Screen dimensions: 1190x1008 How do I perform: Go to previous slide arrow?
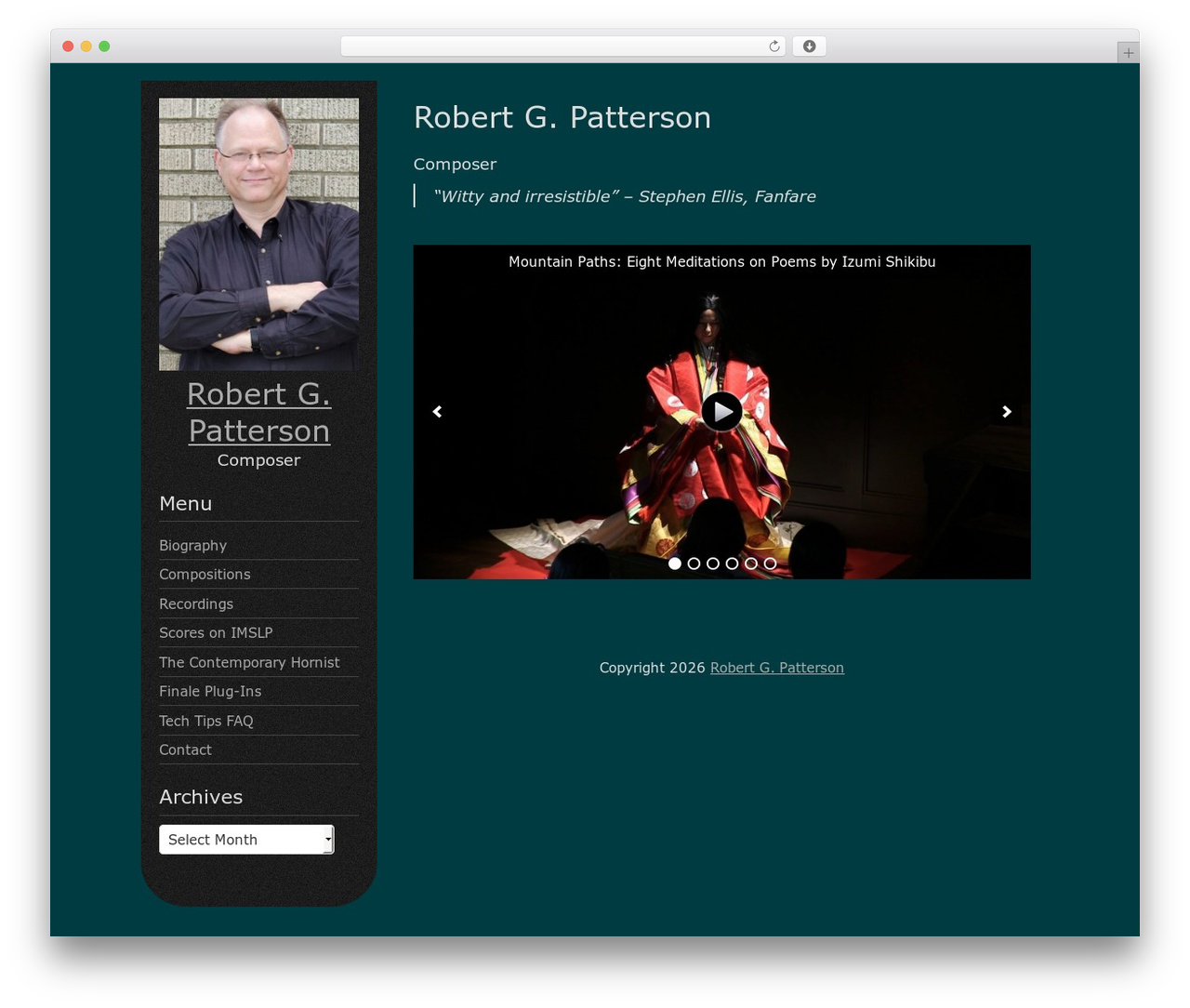point(437,411)
